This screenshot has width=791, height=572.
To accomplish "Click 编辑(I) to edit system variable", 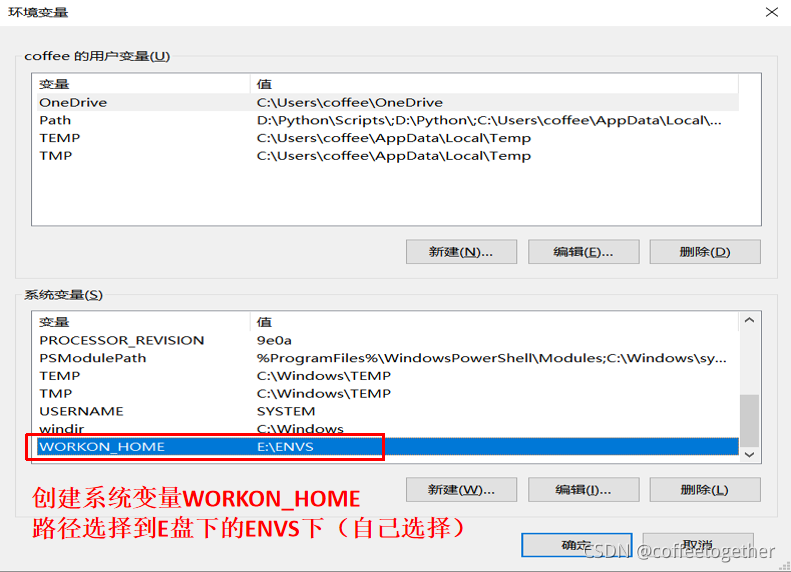I will pos(583,490).
